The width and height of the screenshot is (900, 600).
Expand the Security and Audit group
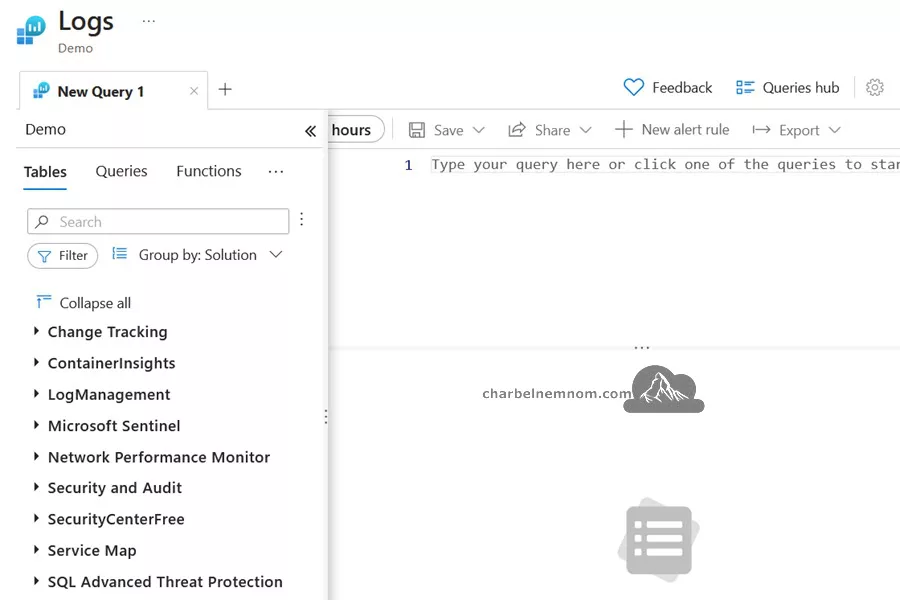click(x=36, y=487)
